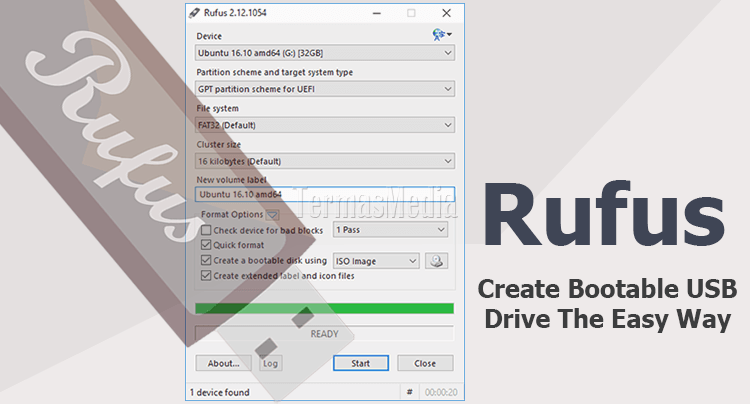
Task: Click the green progress bar
Action: click(324, 308)
